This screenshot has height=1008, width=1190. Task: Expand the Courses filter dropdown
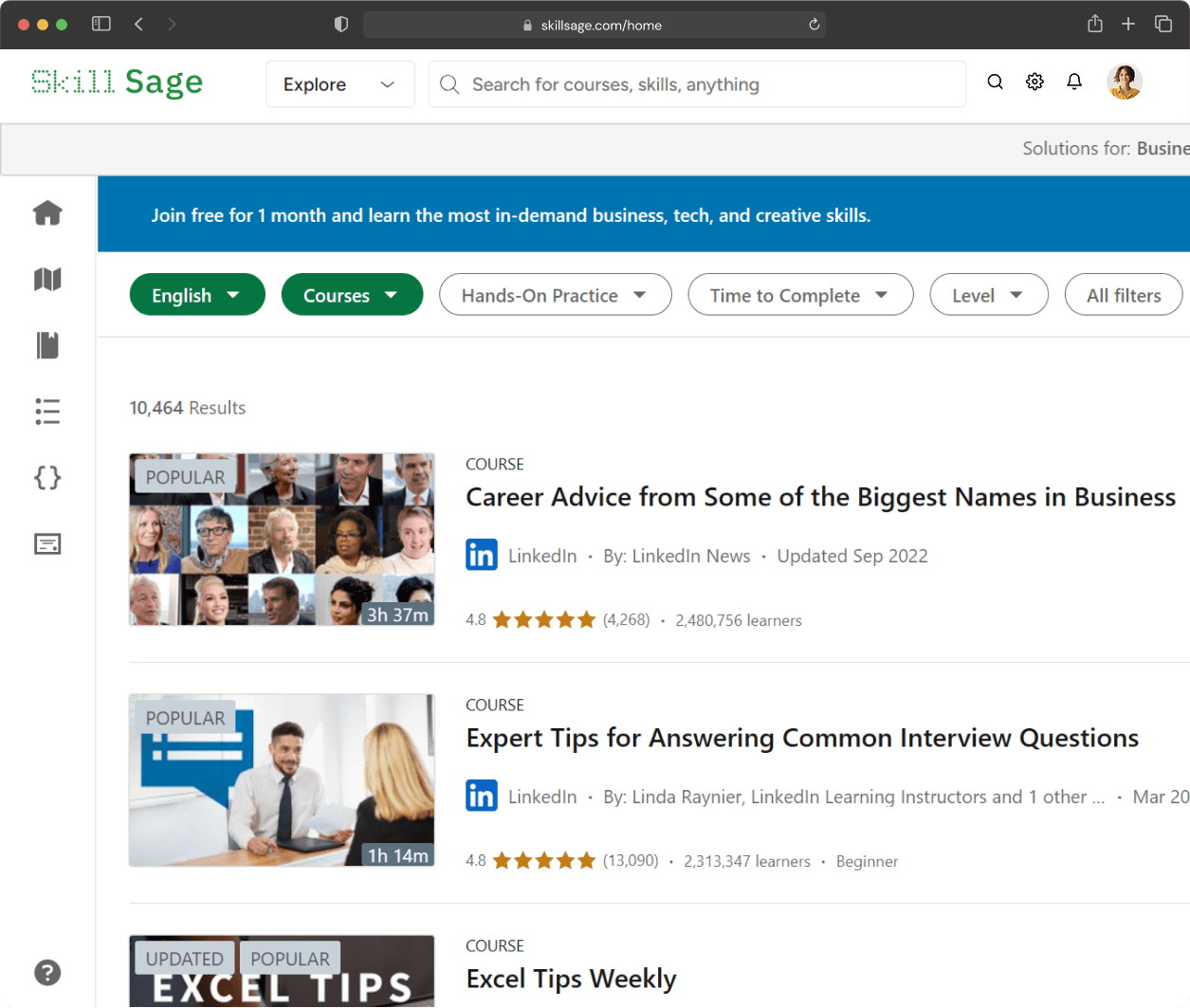(x=352, y=295)
